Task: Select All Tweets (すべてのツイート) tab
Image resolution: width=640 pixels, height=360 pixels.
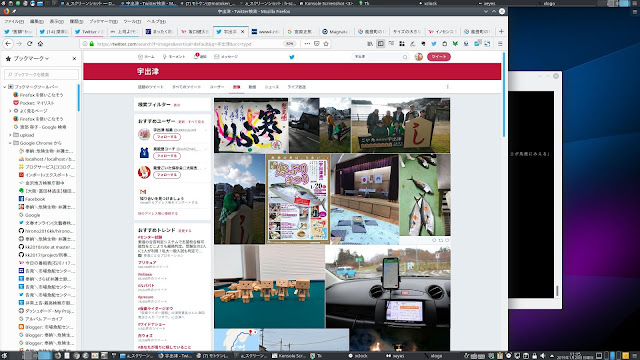Action: [186, 87]
